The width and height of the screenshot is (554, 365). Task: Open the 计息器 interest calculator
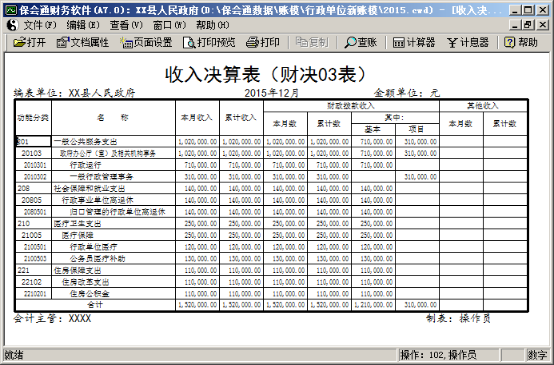(468, 42)
